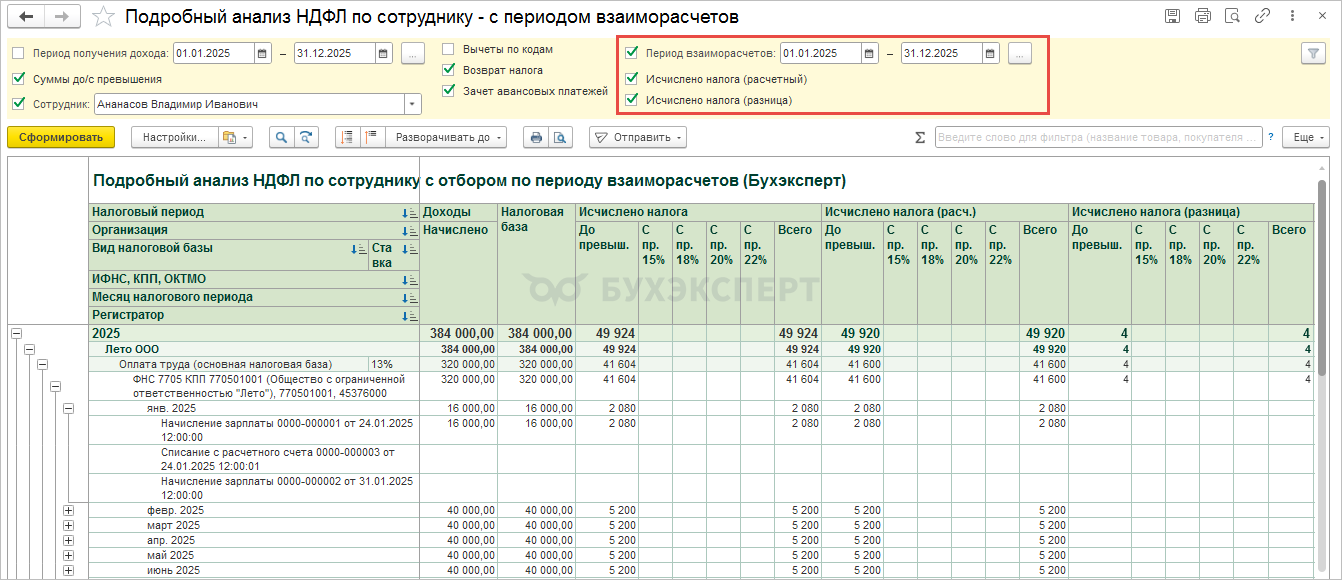Click the Сформировать button
Viewport: 1342px width, 580px height.
[x=61, y=137]
